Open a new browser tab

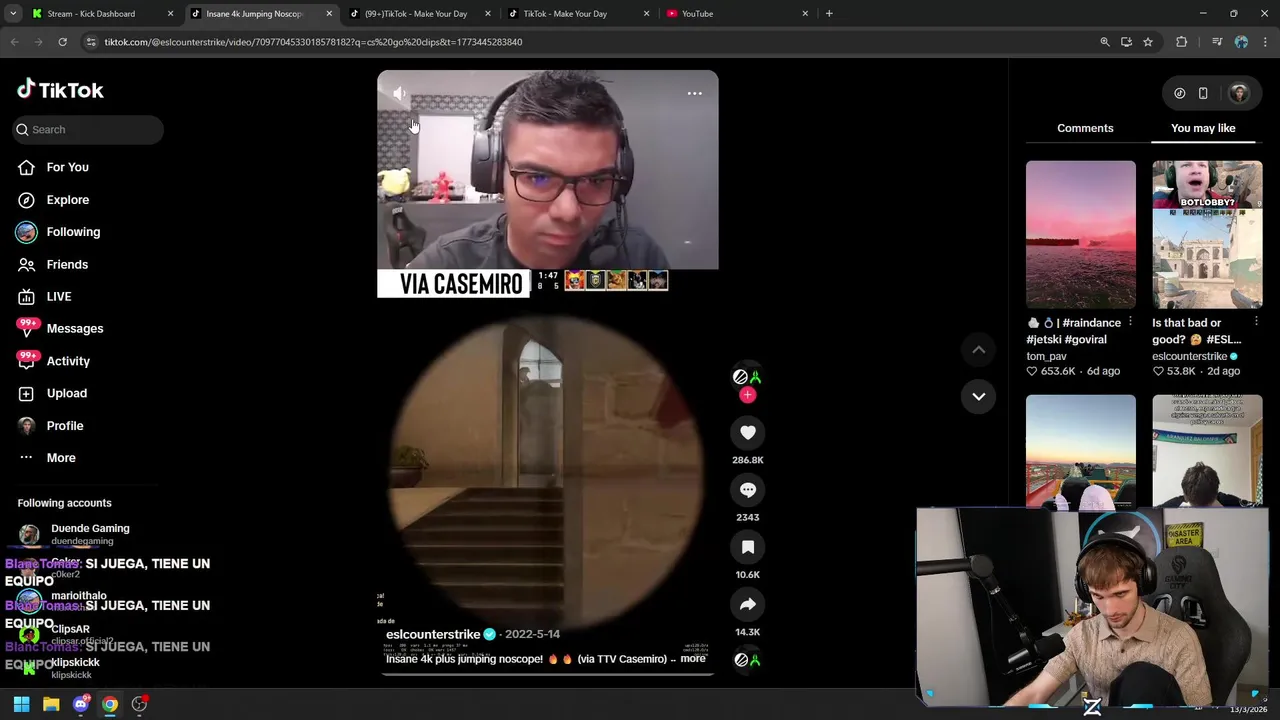(x=829, y=14)
